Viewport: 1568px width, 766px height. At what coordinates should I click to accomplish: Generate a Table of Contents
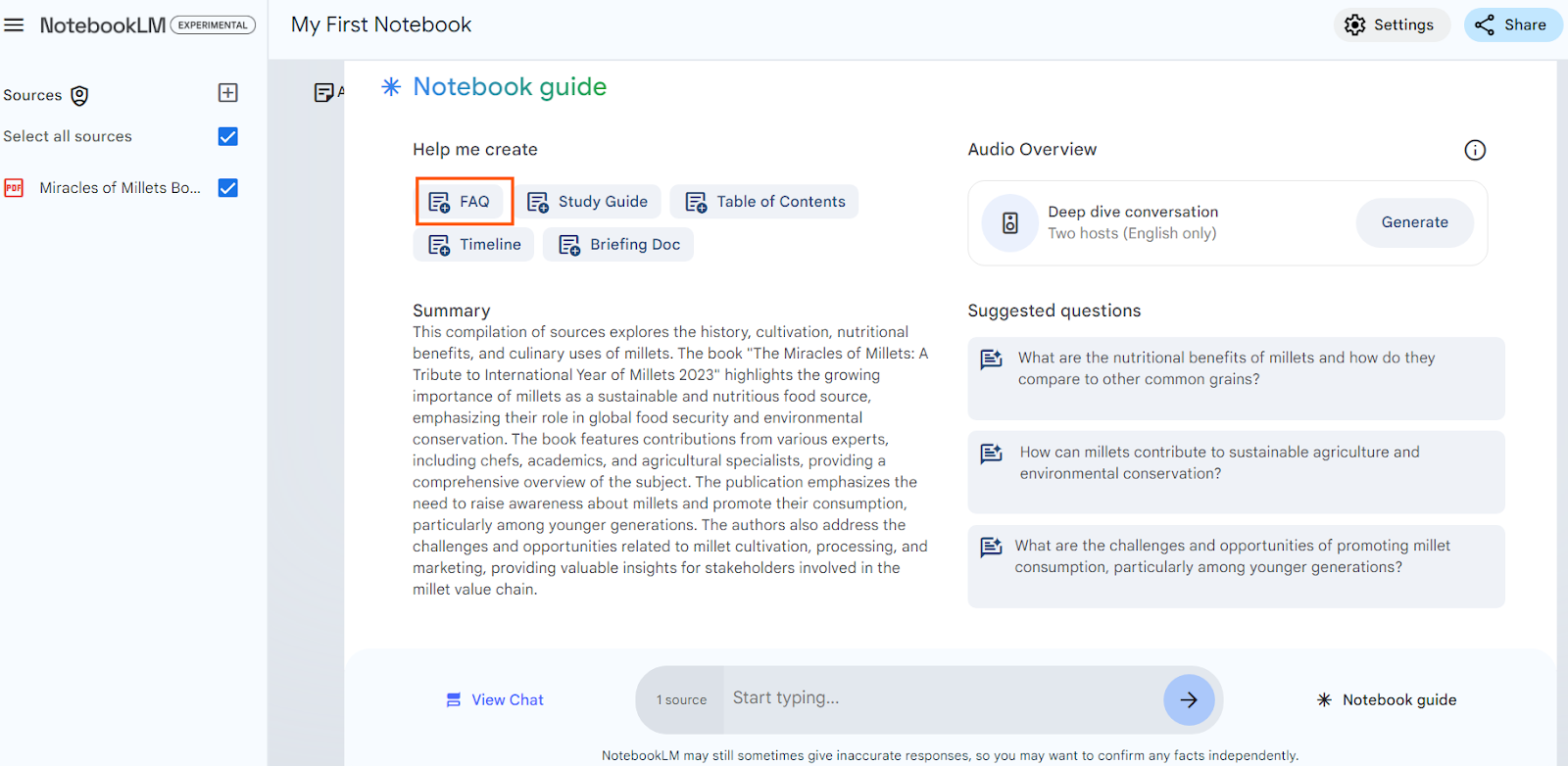pos(764,202)
